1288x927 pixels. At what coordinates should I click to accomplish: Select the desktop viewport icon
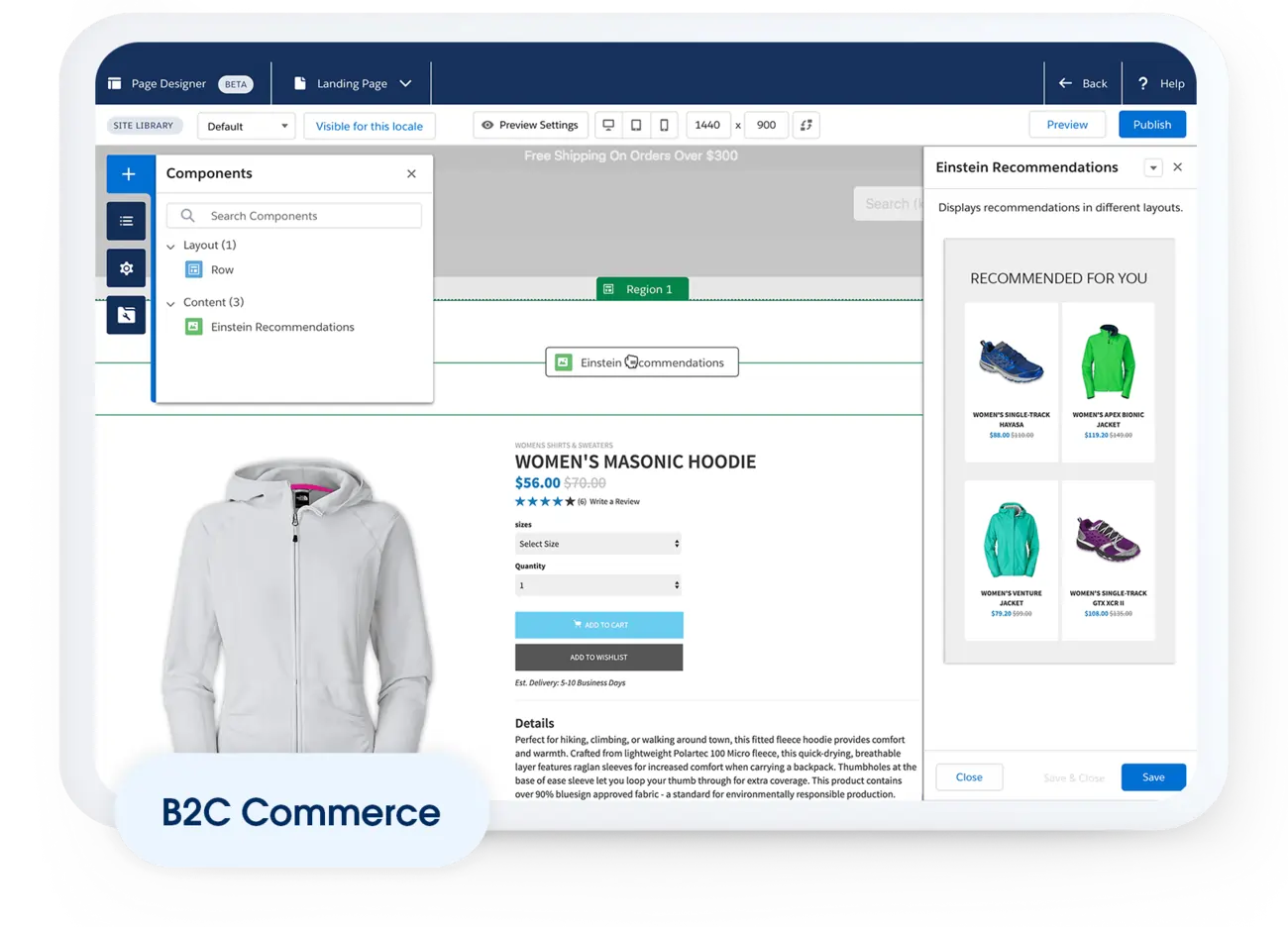[x=608, y=125]
